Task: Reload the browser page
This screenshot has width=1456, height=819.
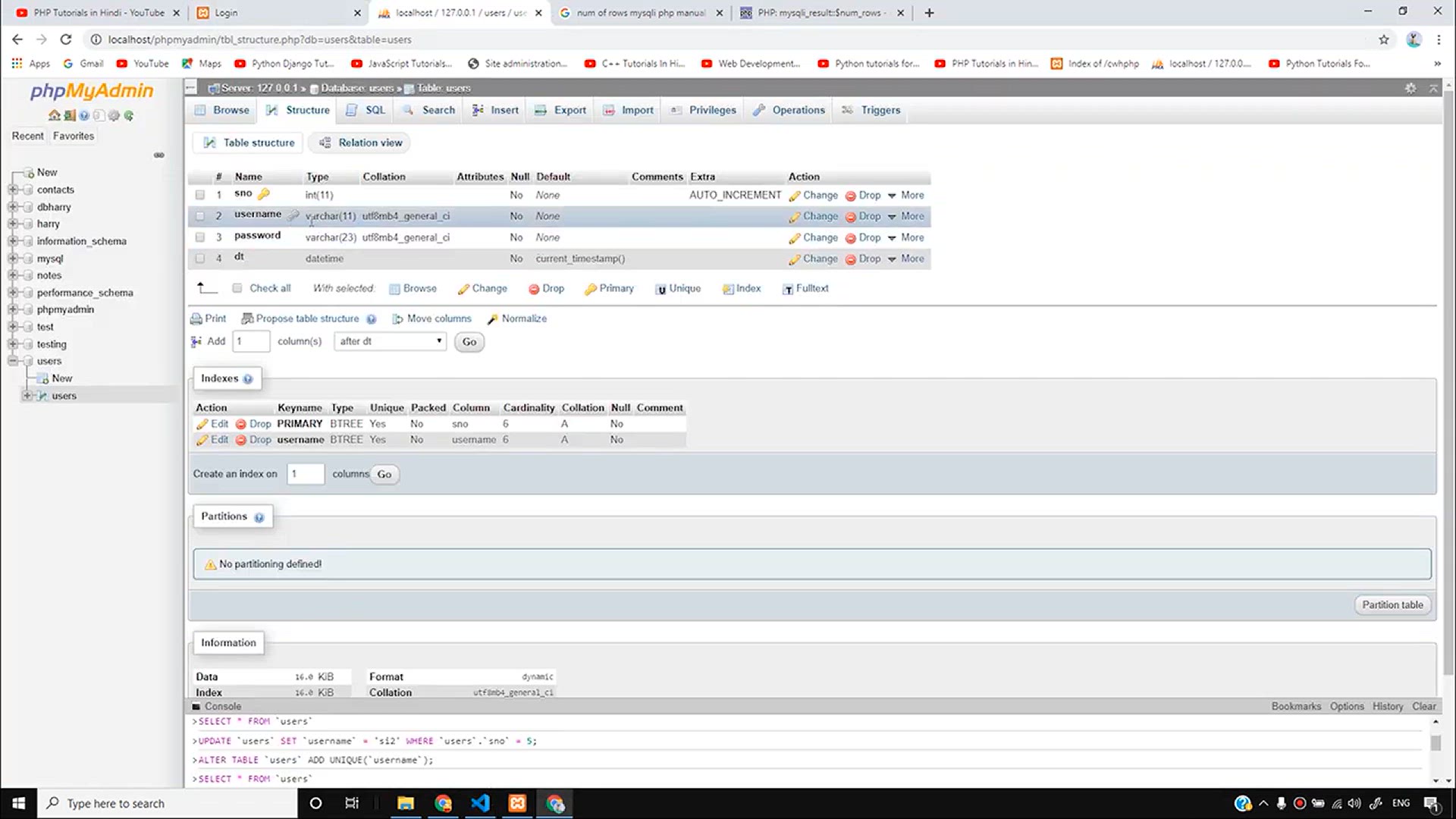Action: [66, 39]
